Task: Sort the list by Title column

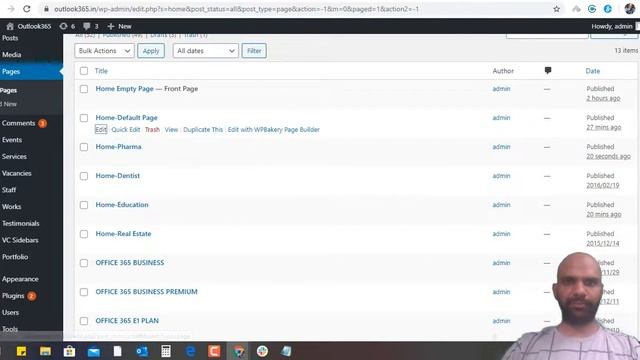Action: (x=101, y=71)
